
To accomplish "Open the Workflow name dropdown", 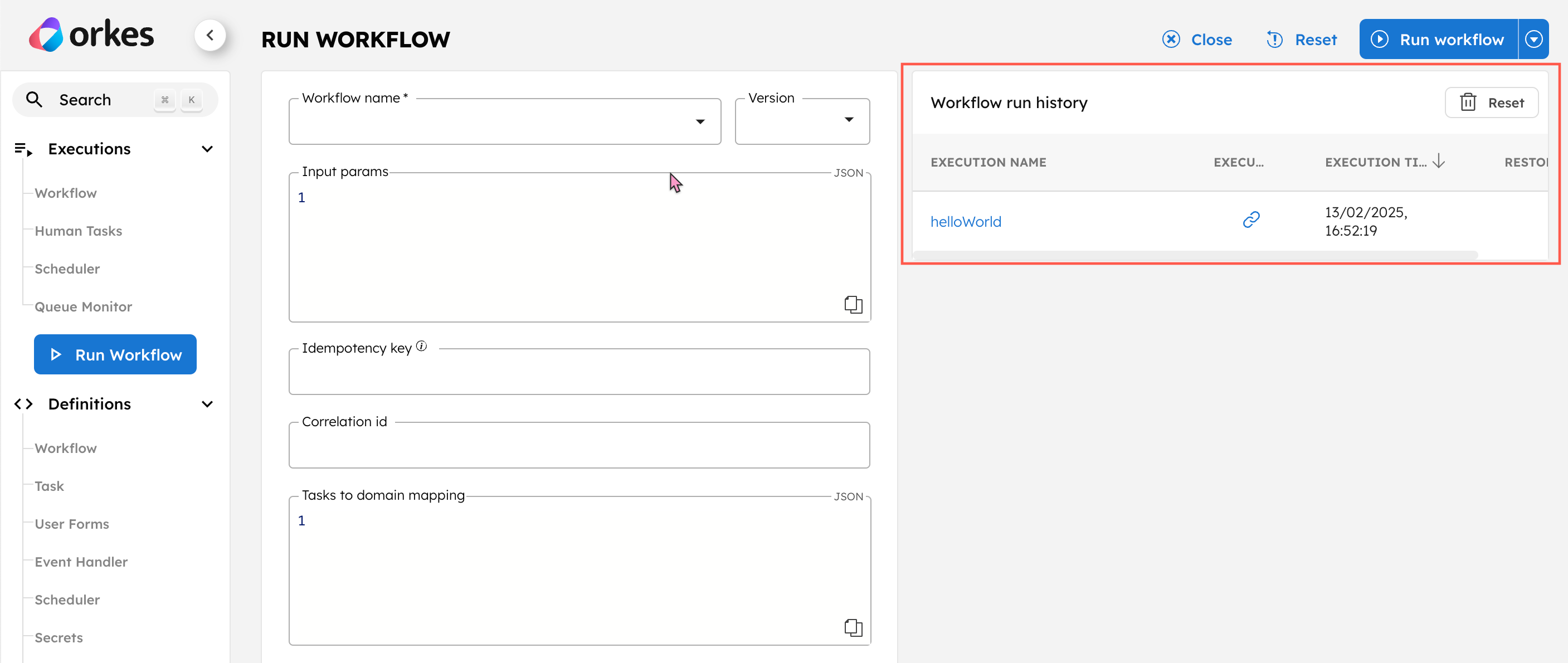I will click(x=700, y=122).
